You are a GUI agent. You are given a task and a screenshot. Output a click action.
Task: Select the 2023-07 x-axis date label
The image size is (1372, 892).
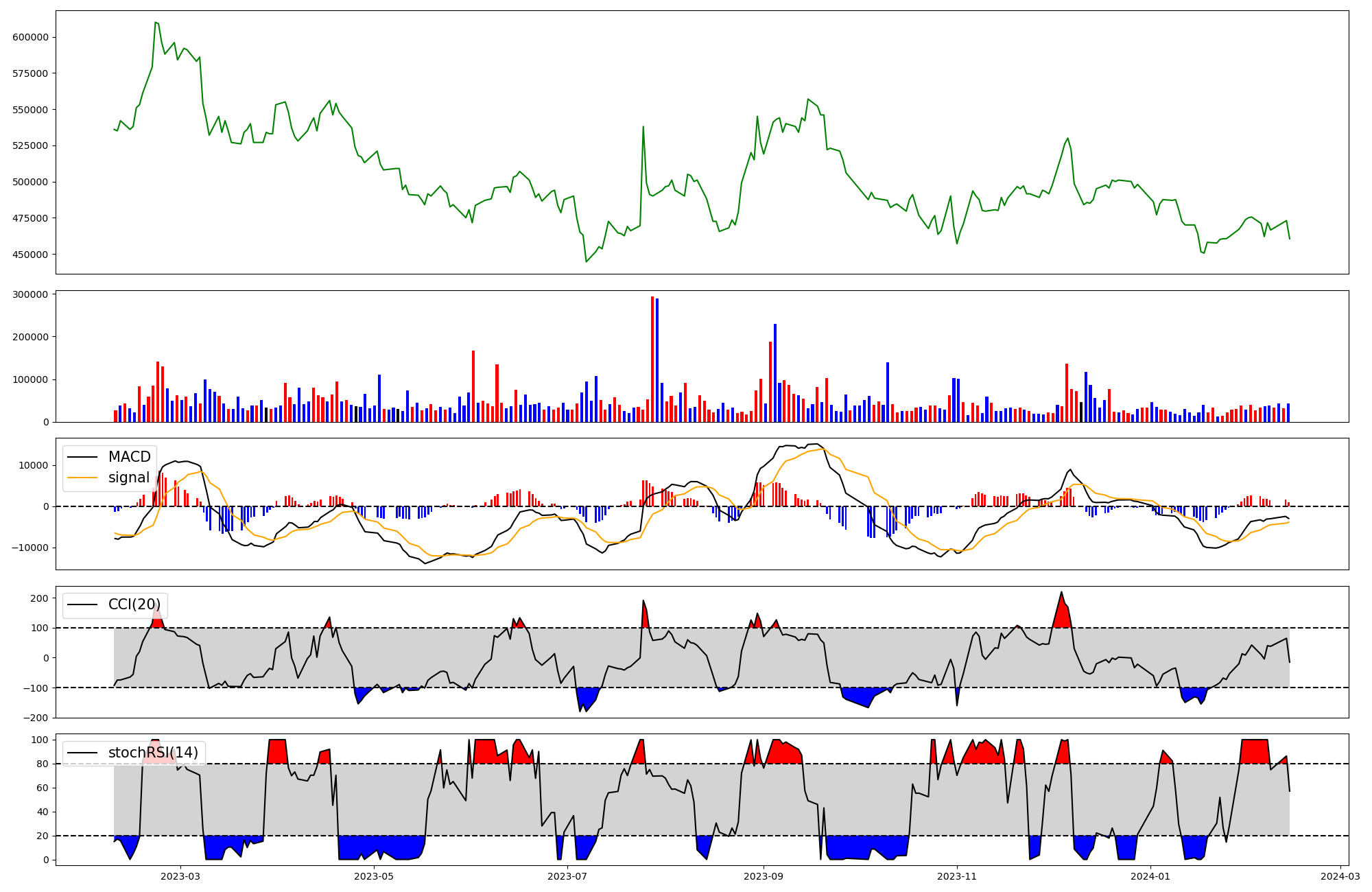pos(567,876)
